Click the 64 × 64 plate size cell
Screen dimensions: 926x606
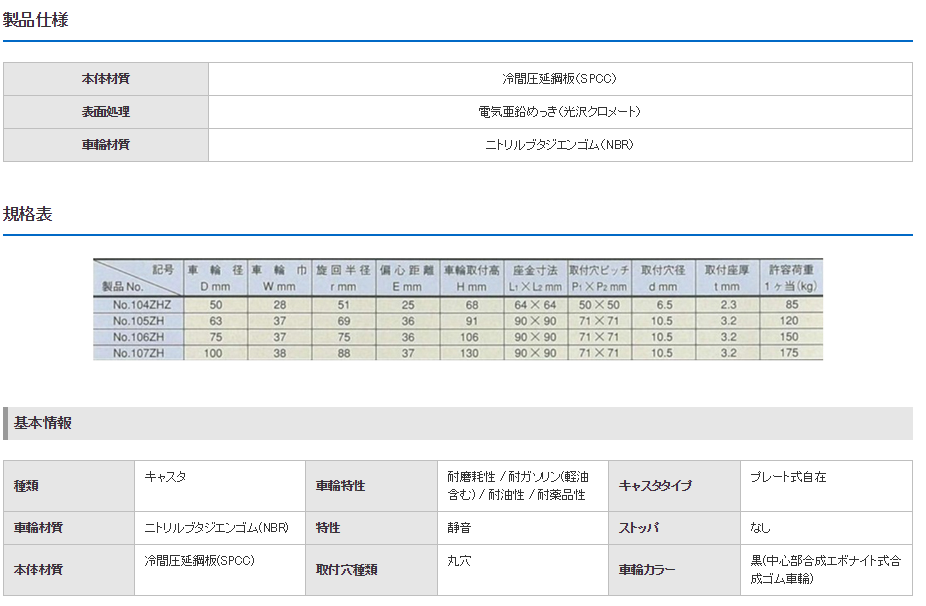[x=535, y=305]
